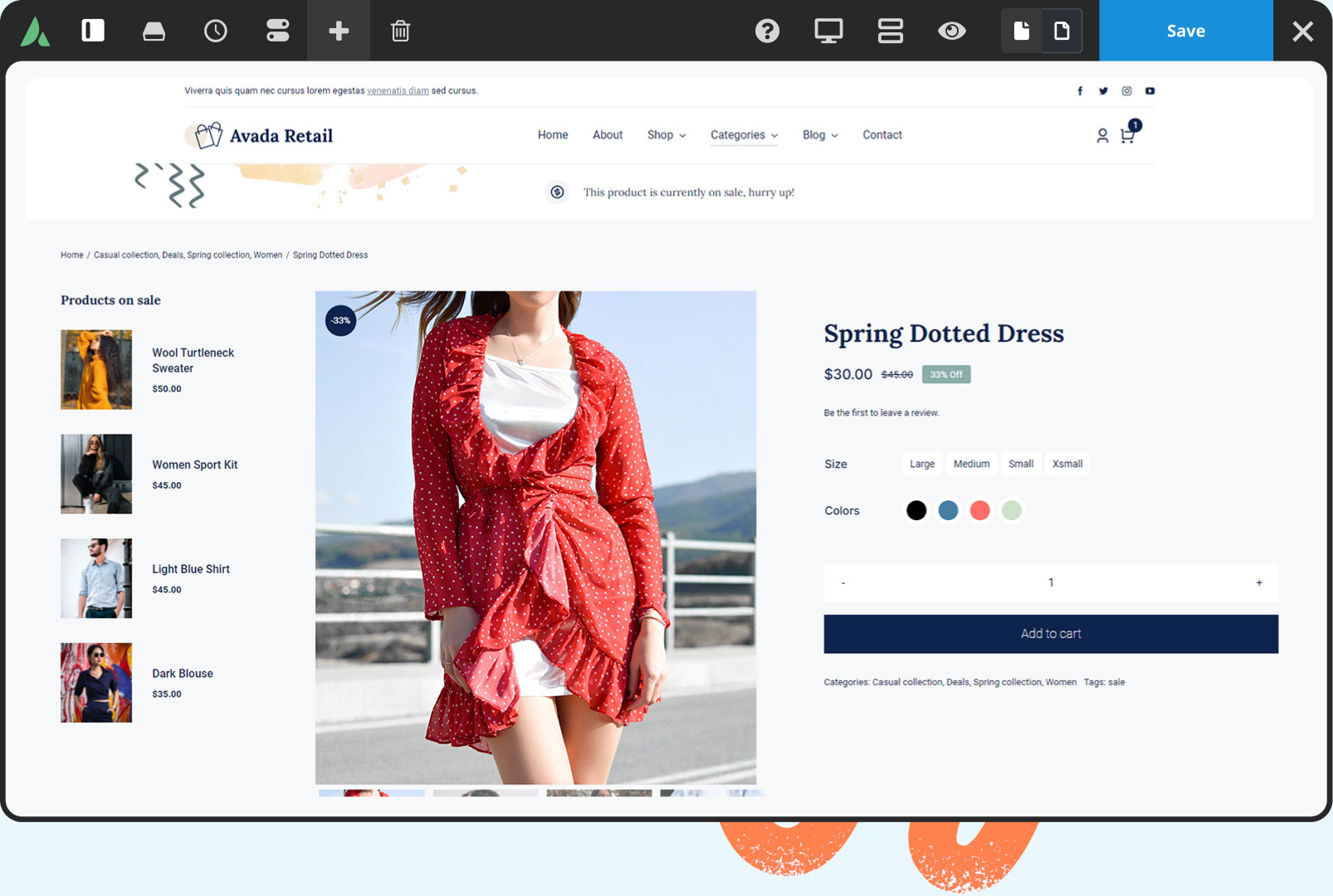The width and height of the screenshot is (1333, 896).
Task: Open the revision history clock icon
Action: 215,31
